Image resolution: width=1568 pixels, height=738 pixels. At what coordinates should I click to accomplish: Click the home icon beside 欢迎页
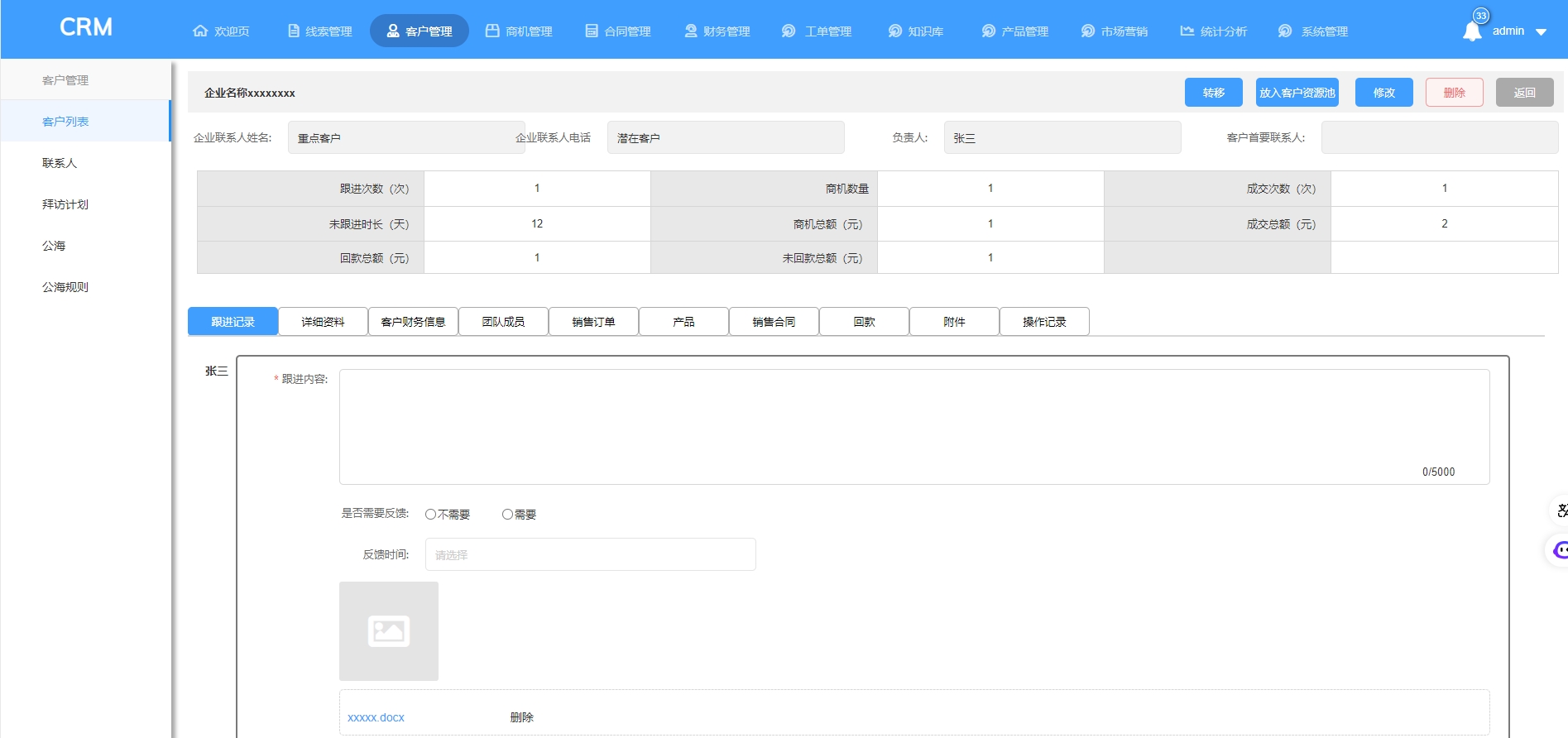coord(200,31)
